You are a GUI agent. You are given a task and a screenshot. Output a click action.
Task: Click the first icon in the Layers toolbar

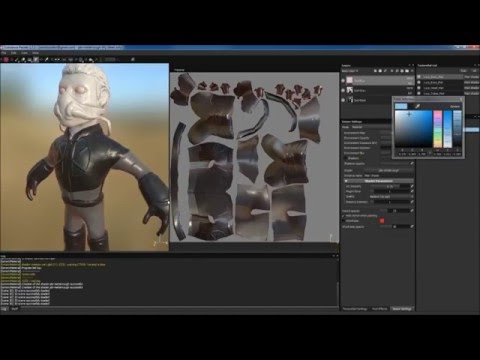coord(375,71)
